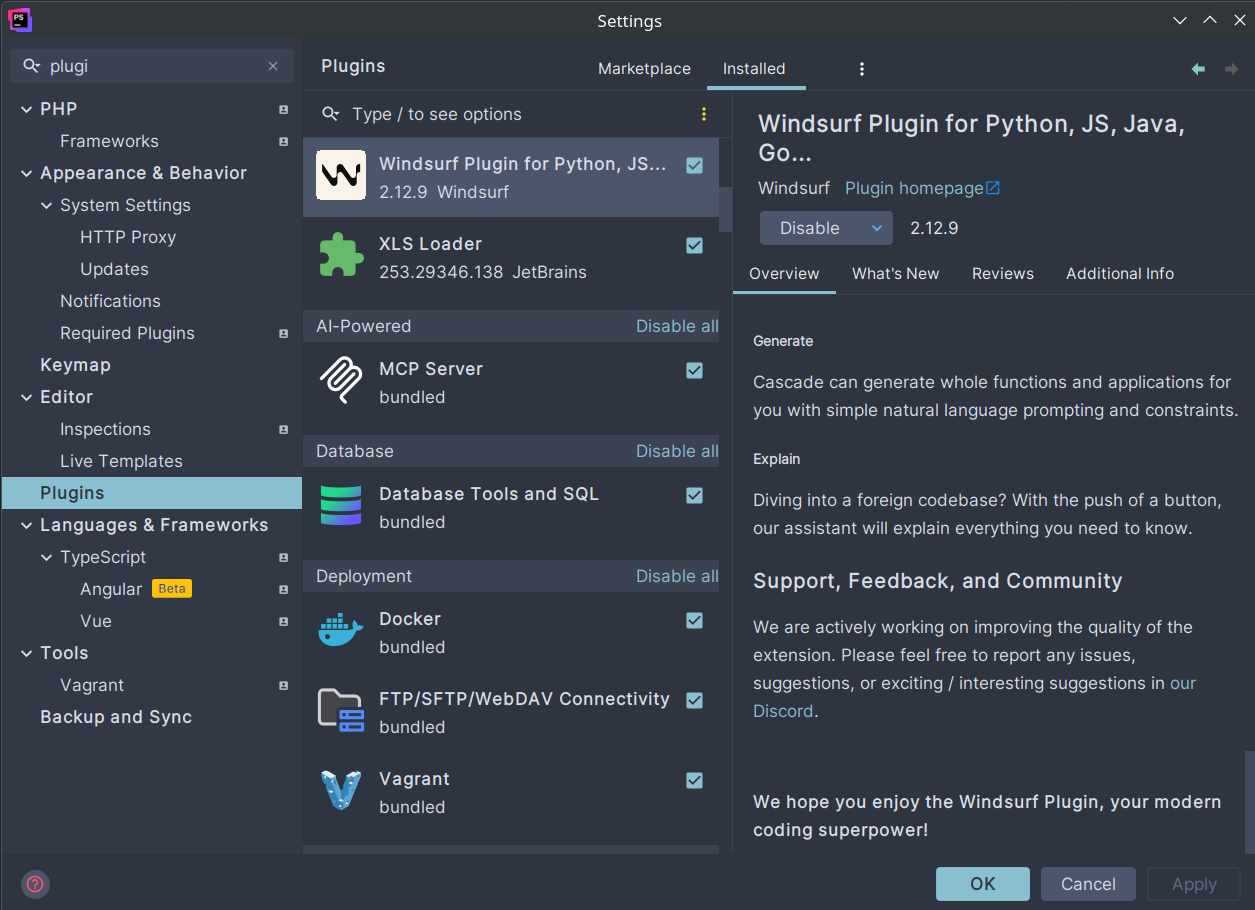
Task: Click project-level marker next to Vagrant
Action: [284, 685]
